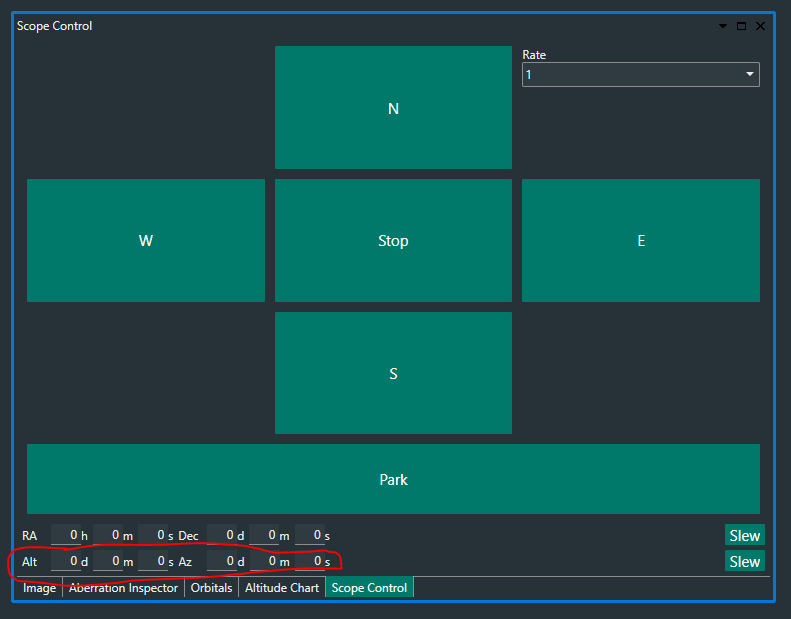Focus the Alt minutes field
The image size is (791, 619).
(107, 561)
